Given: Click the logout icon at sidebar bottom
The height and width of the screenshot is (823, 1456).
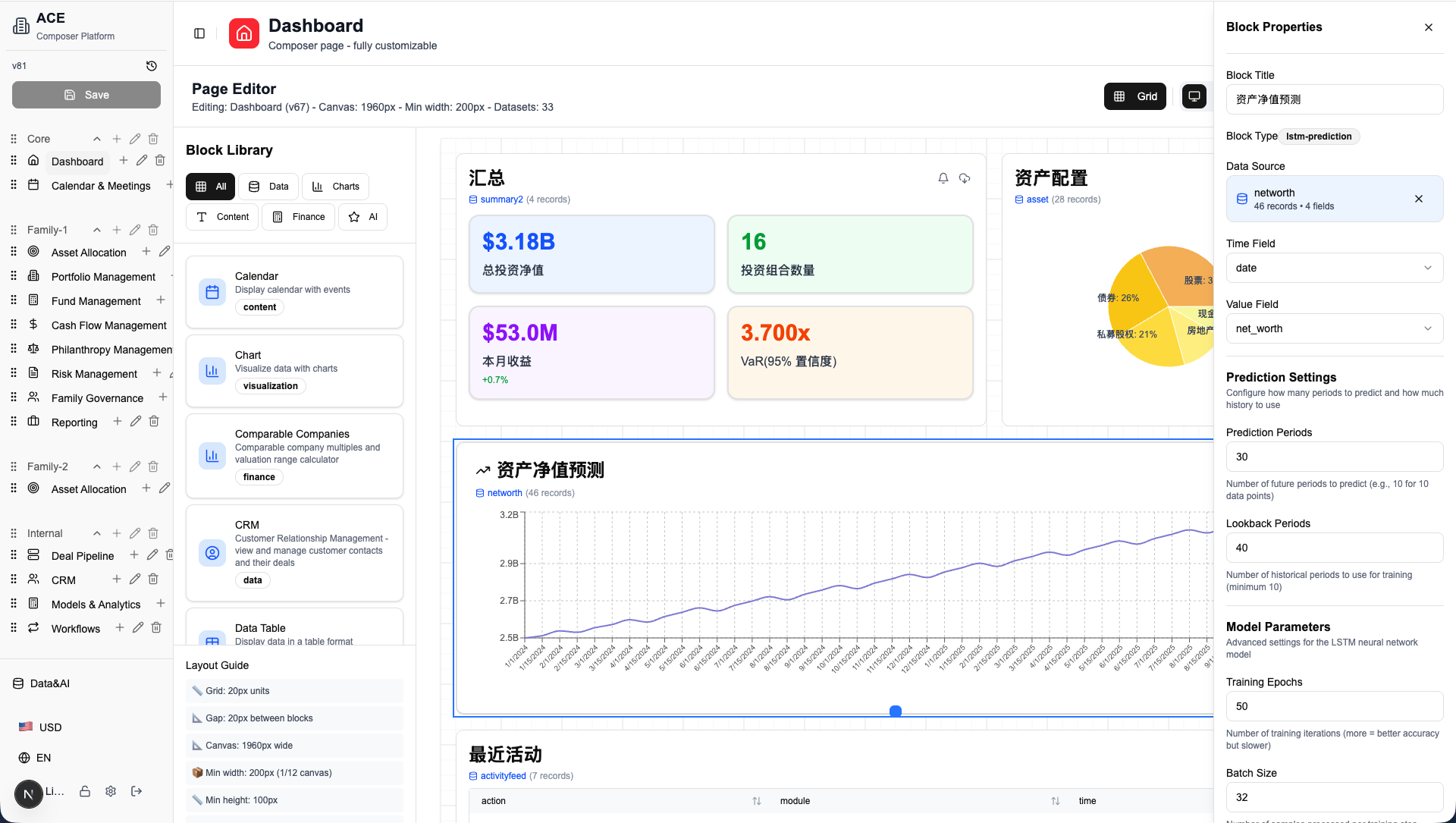Looking at the screenshot, I should [136, 791].
